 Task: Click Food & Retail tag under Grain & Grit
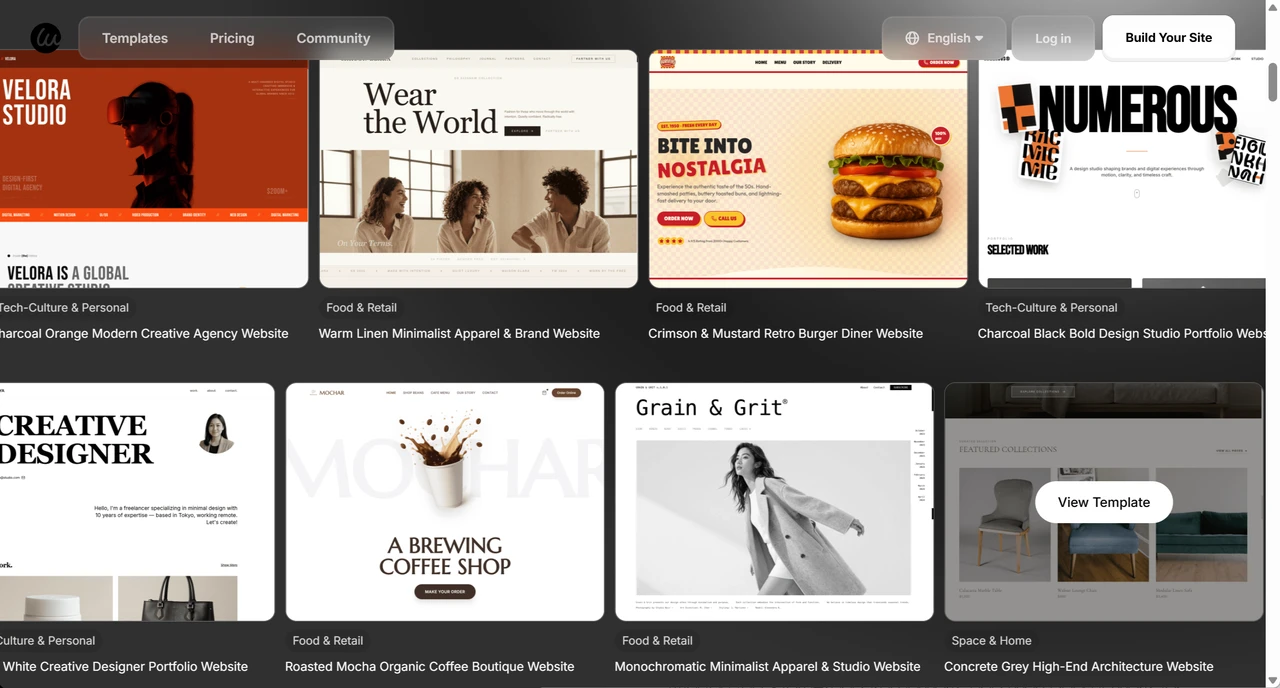pyautogui.click(x=657, y=641)
